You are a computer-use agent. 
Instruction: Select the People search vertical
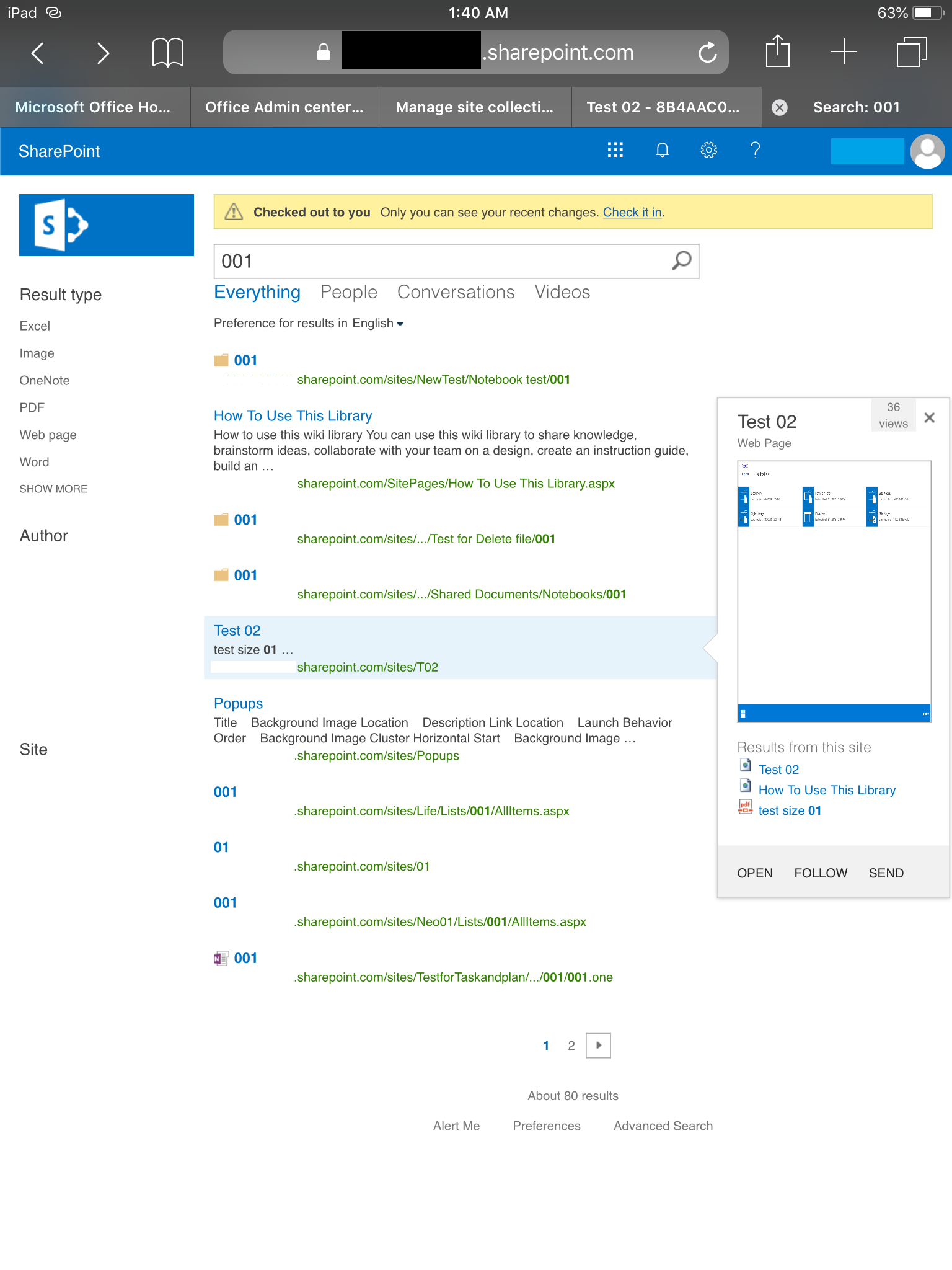349,292
